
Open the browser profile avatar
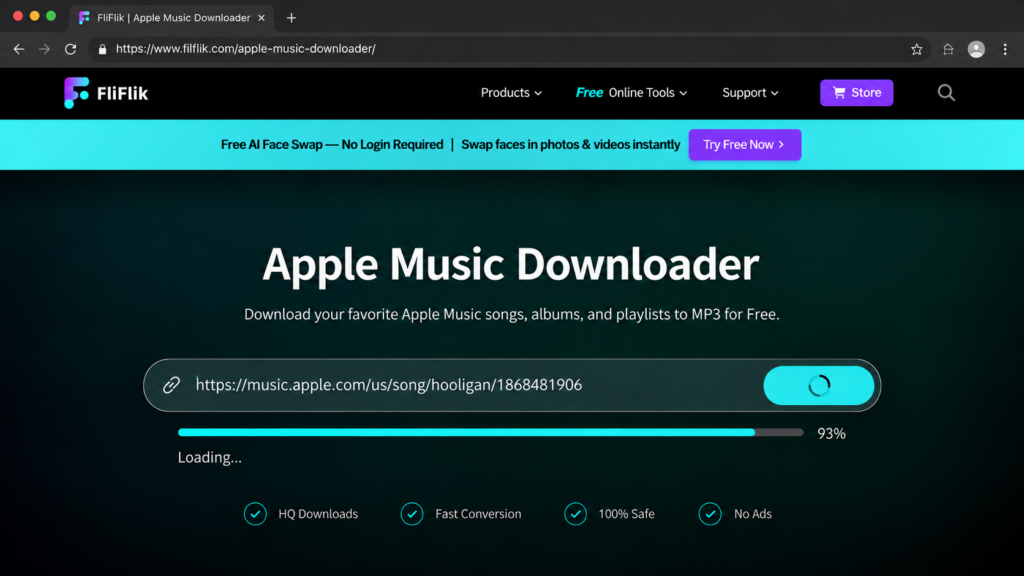[x=976, y=49]
